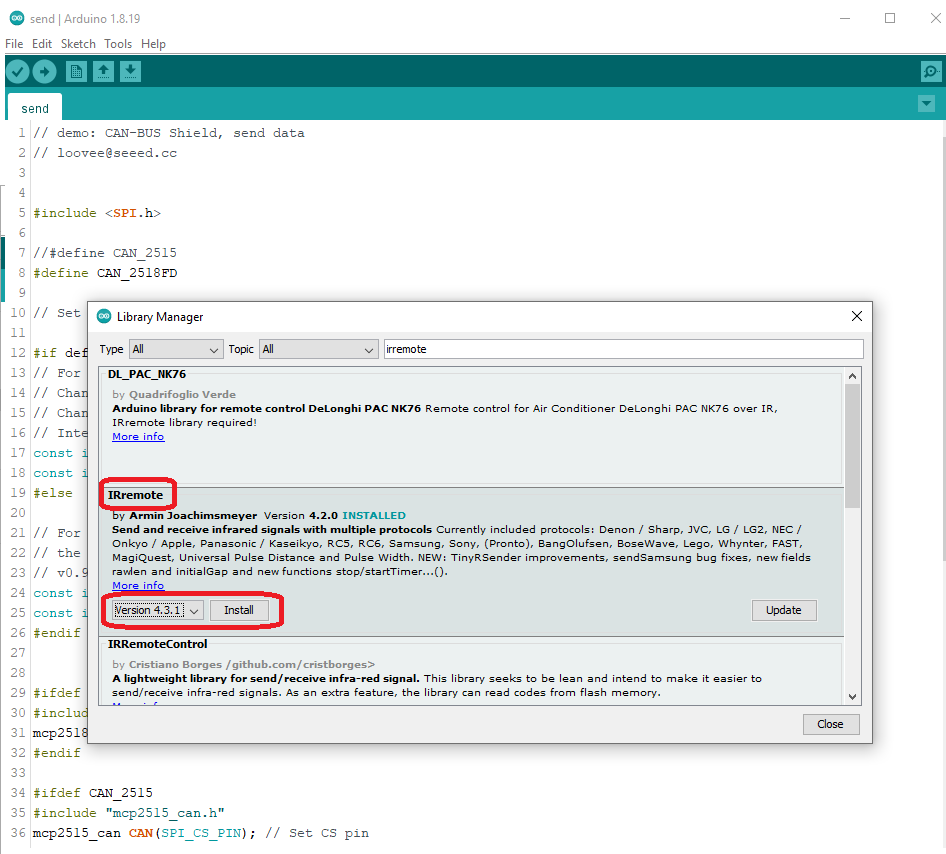Click the first comment line 'demo: CAN-BUS Shield'
The image size is (946, 854).
169,133
